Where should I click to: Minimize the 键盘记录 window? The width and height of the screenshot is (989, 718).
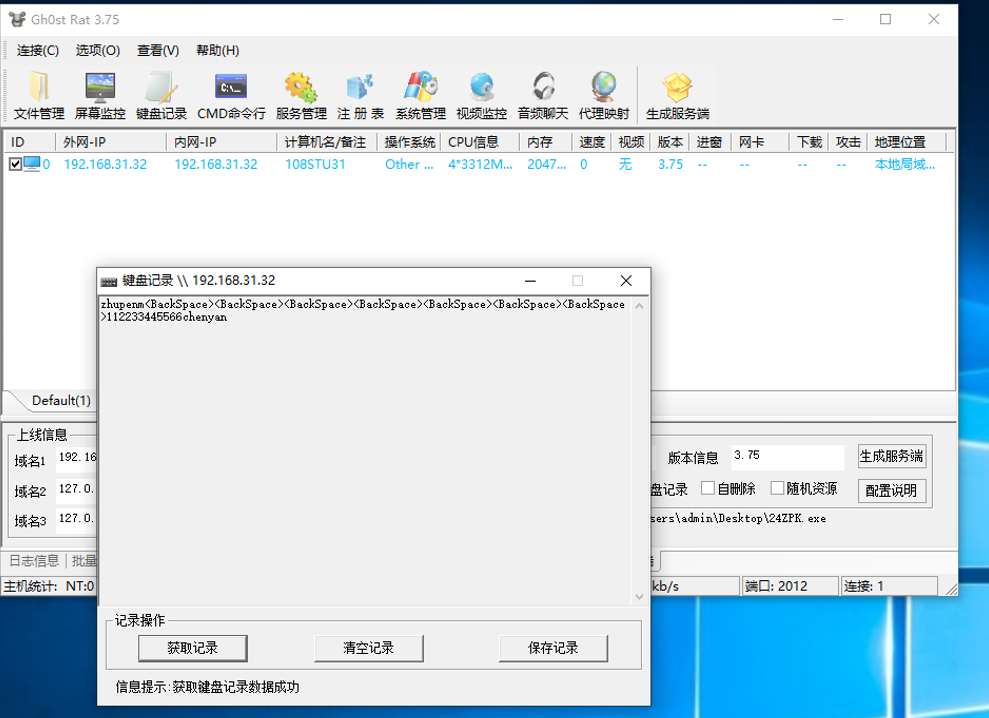pos(530,281)
